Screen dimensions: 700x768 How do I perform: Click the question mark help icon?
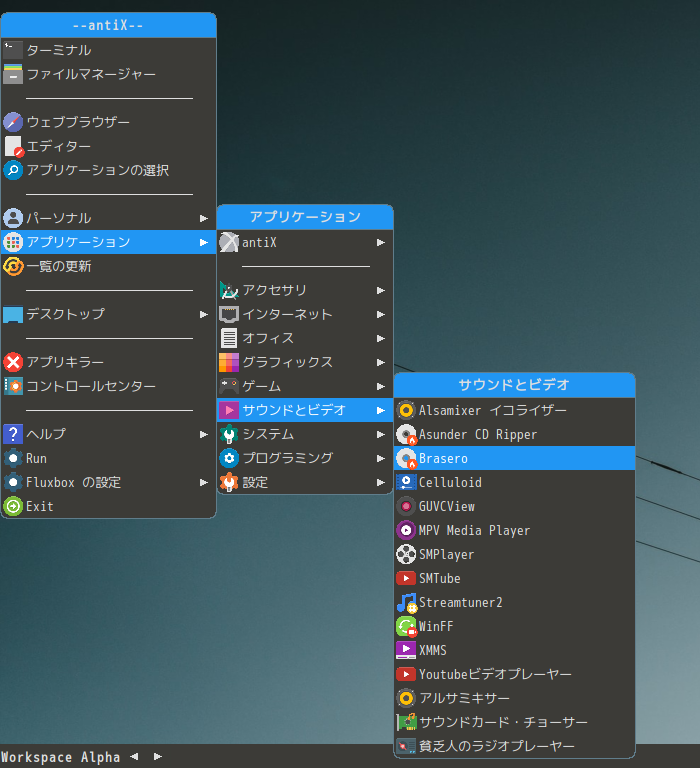13,434
